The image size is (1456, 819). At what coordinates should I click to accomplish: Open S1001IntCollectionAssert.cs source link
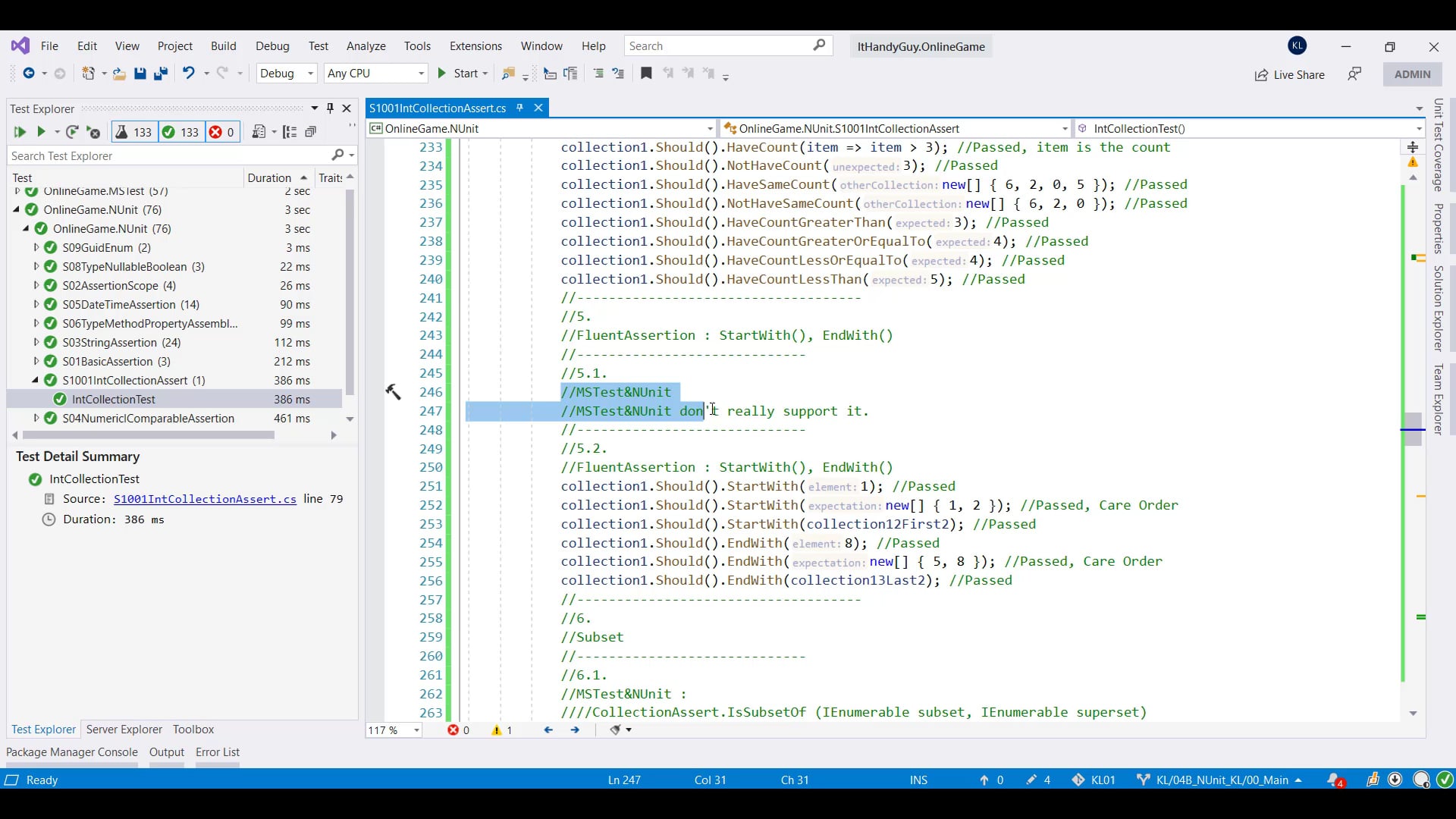pos(205,499)
